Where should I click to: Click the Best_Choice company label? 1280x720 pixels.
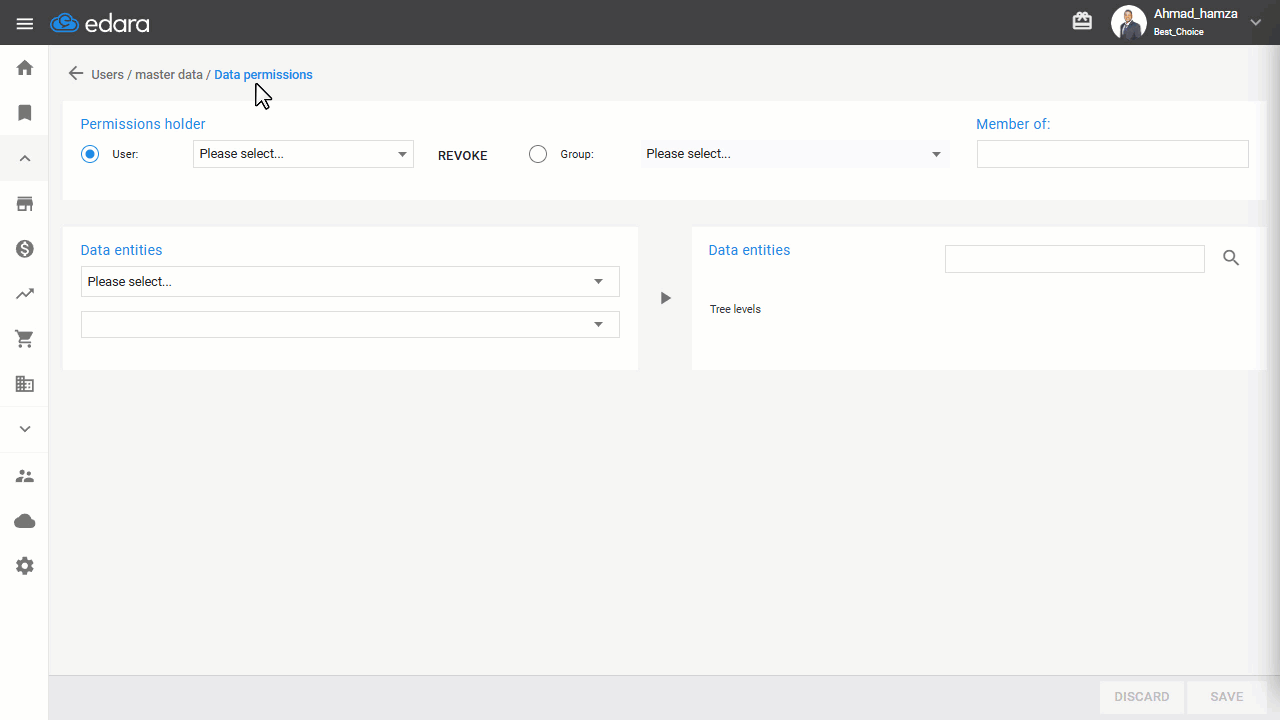pos(1179,32)
